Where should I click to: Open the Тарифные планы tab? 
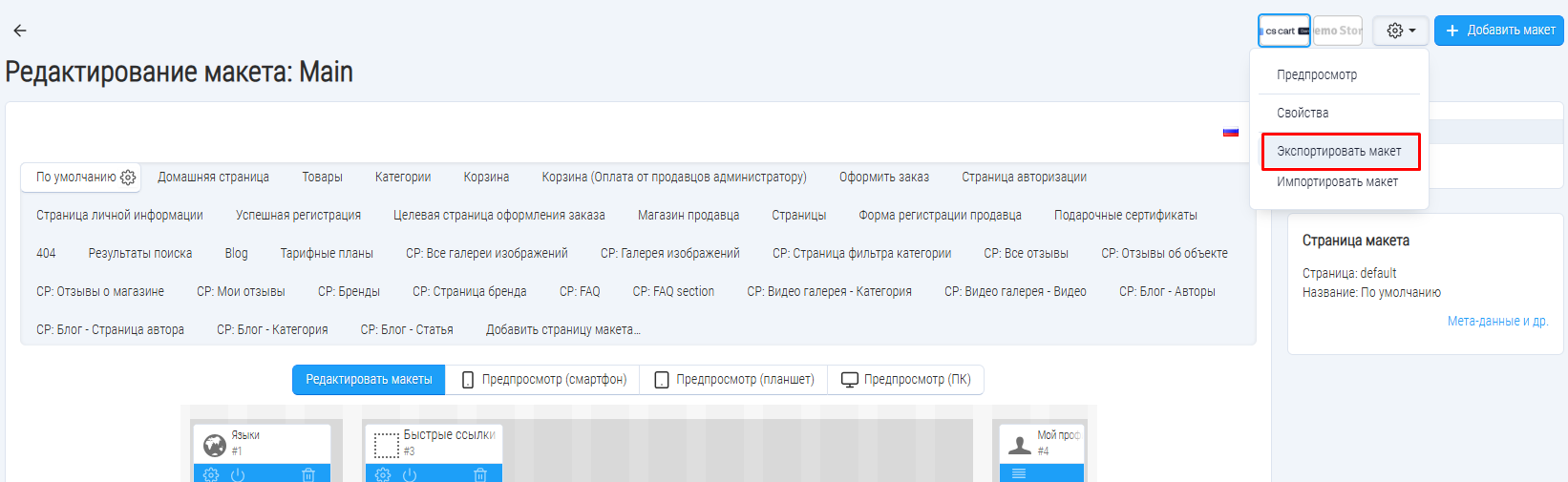pos(327,253)
